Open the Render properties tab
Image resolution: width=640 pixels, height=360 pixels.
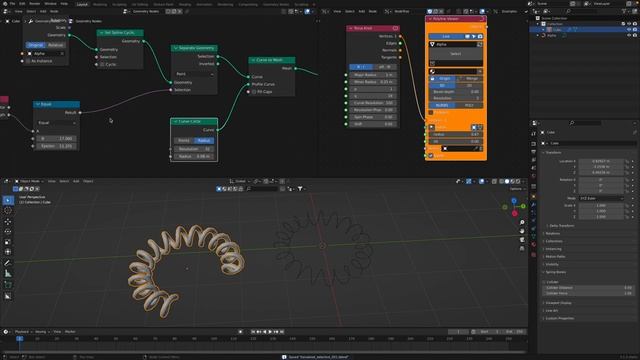[533, 144]
